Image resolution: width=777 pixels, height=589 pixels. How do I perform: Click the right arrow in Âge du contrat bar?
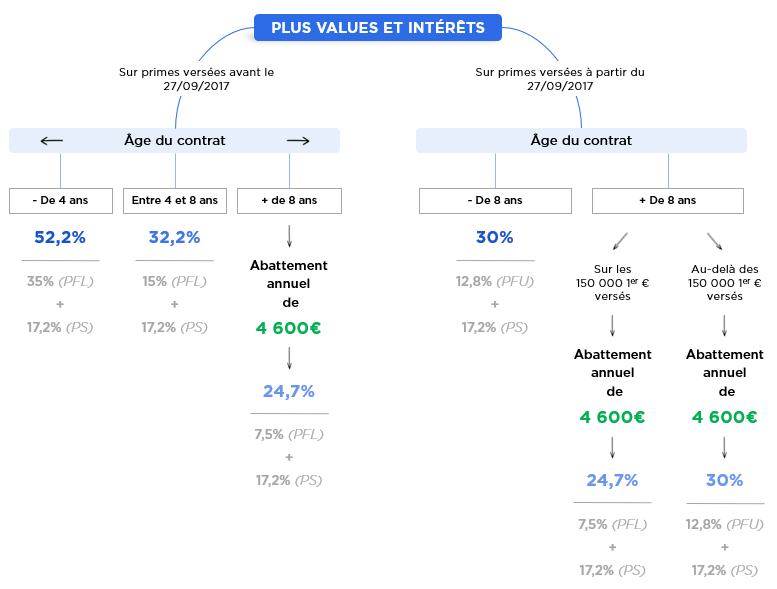pyautogui.click(x=298, y=141)
